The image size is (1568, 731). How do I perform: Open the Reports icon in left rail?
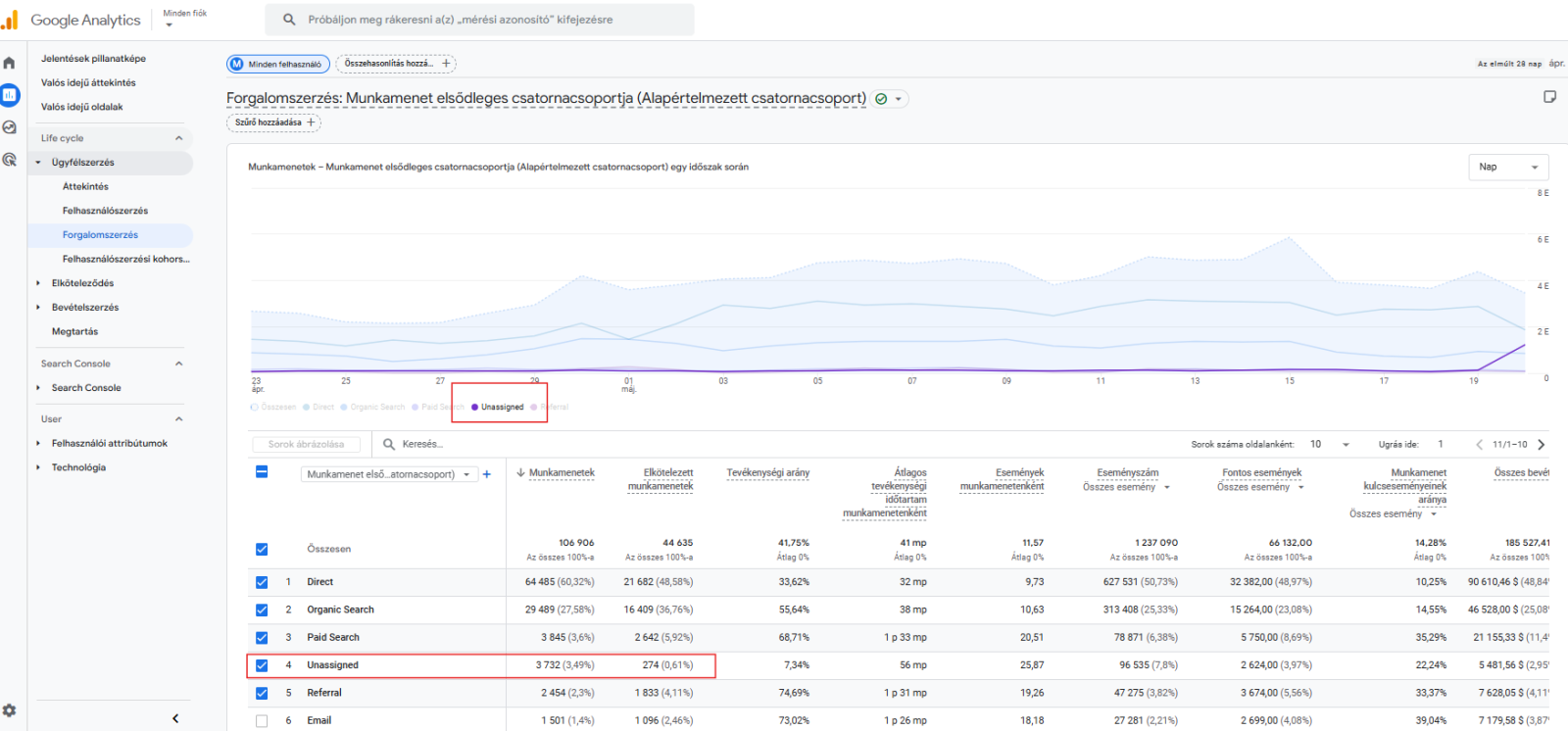coord(9,95)
